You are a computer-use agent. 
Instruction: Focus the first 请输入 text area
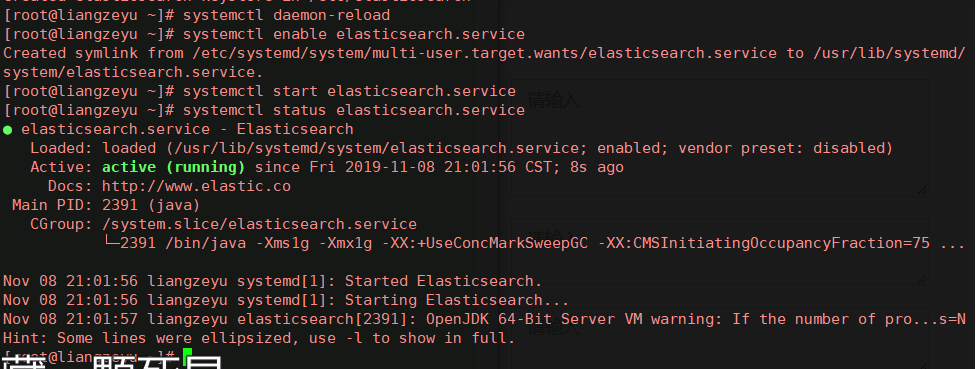click(720, 138)
